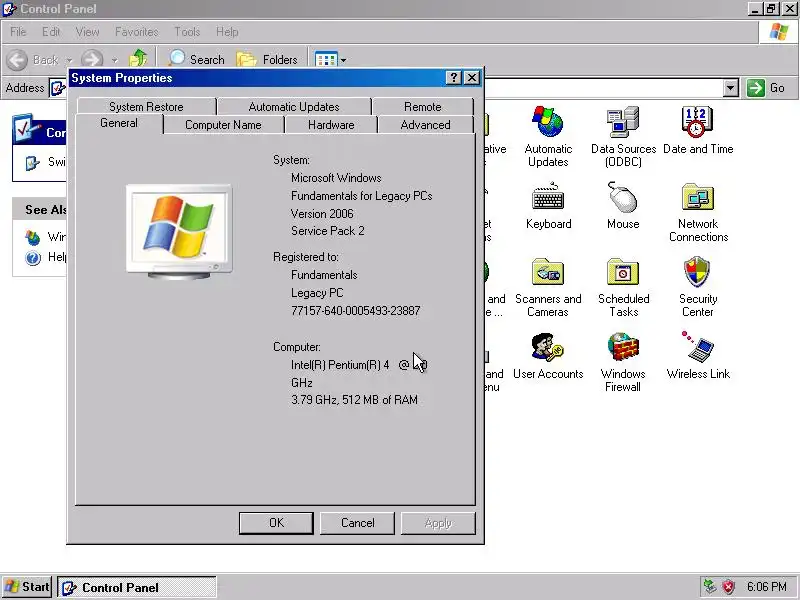Open the Edit menu
The height and width of the screenshot is (600, 800).
51,32
